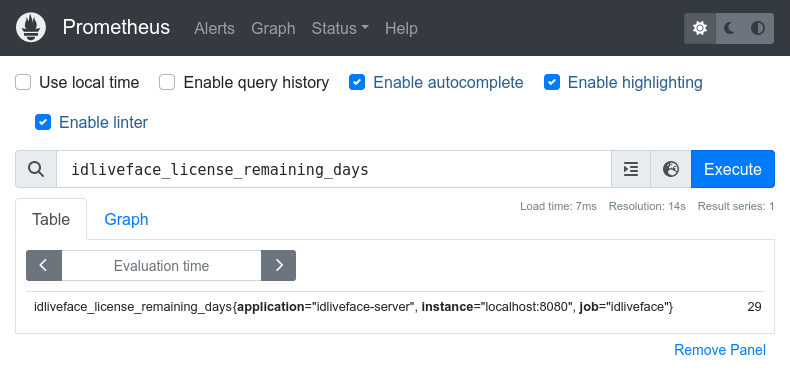
Task: Focus the Evaluation time field
Action: (161, 266)
